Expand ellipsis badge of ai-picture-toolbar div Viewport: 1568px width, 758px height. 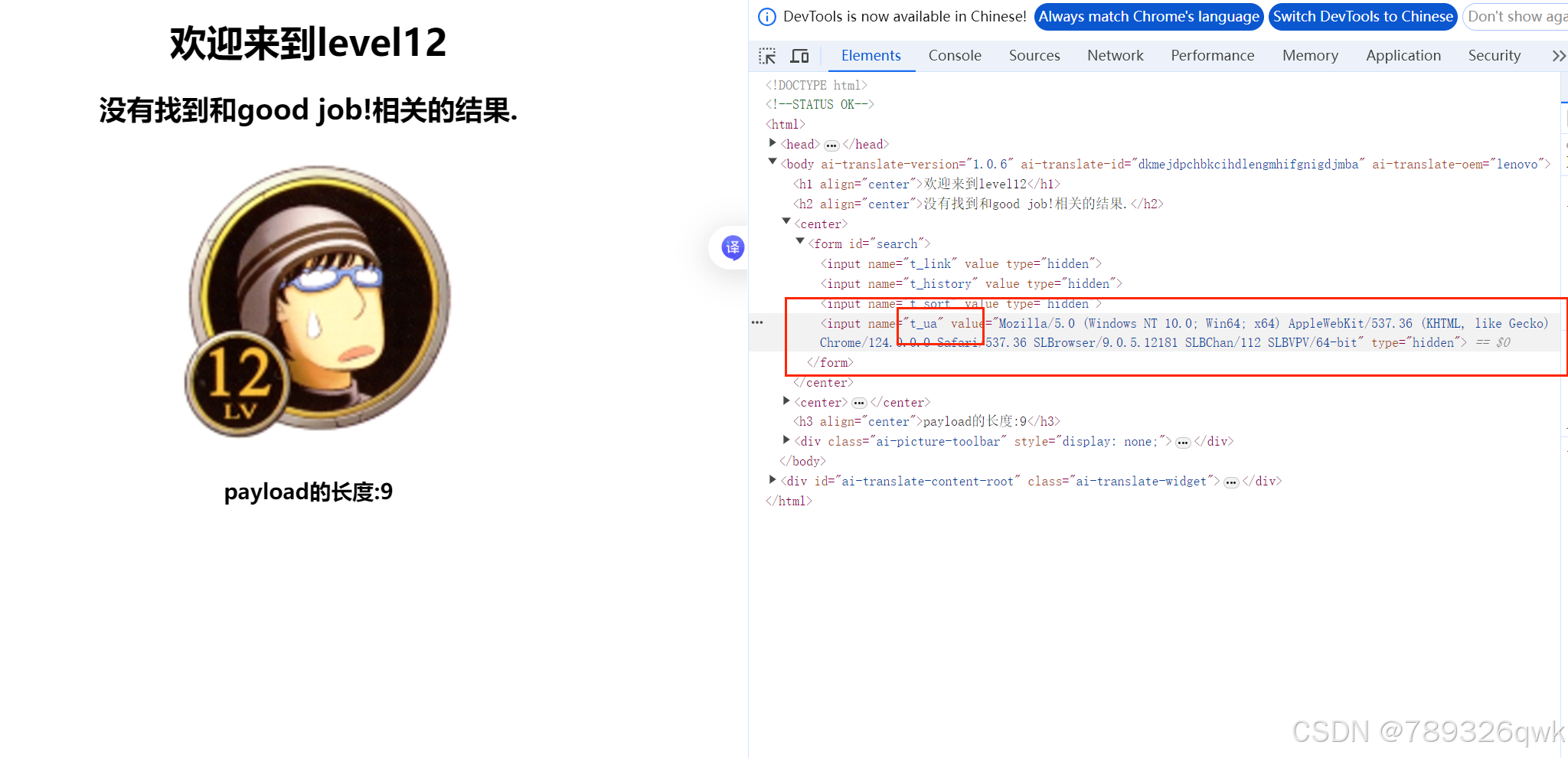tap(1183, 443)
